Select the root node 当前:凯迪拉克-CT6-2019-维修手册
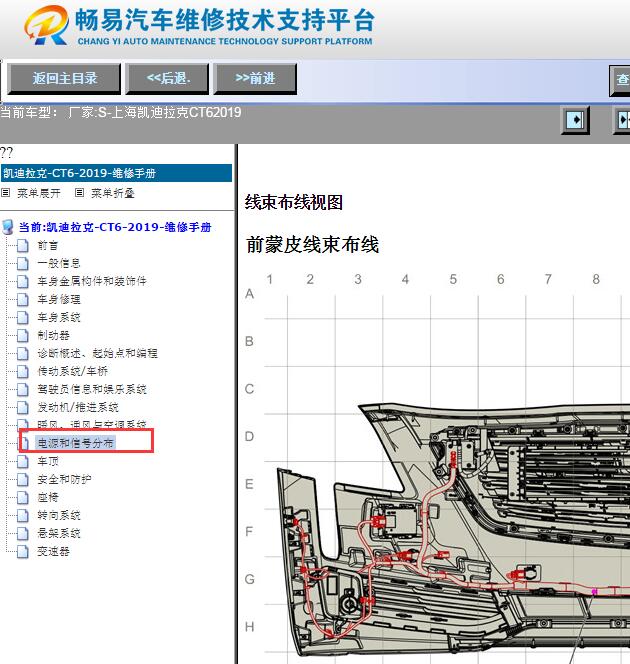Viewport: 630px width, 664px height. (x=115, y=227)
